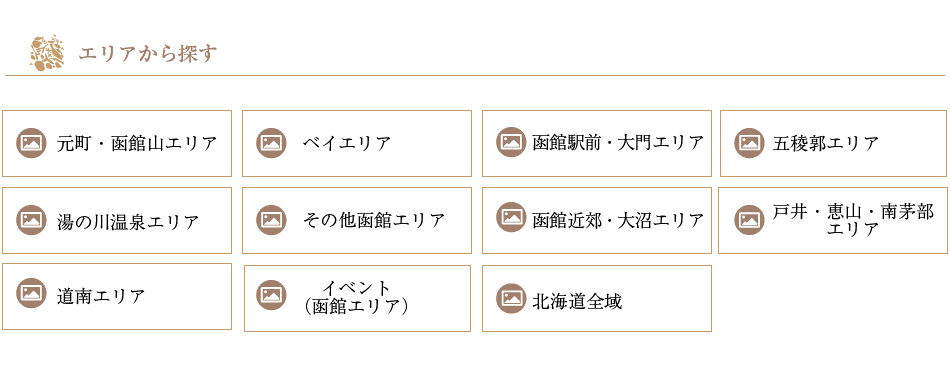Click the image icon next to 五稜郭エリア

coord(749,143)
